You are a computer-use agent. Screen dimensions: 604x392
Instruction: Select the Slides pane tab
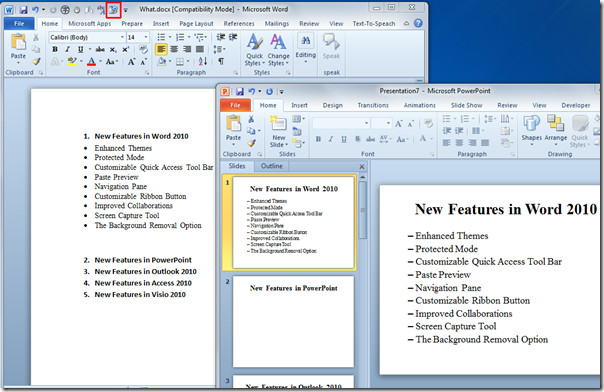pos(237,166)
